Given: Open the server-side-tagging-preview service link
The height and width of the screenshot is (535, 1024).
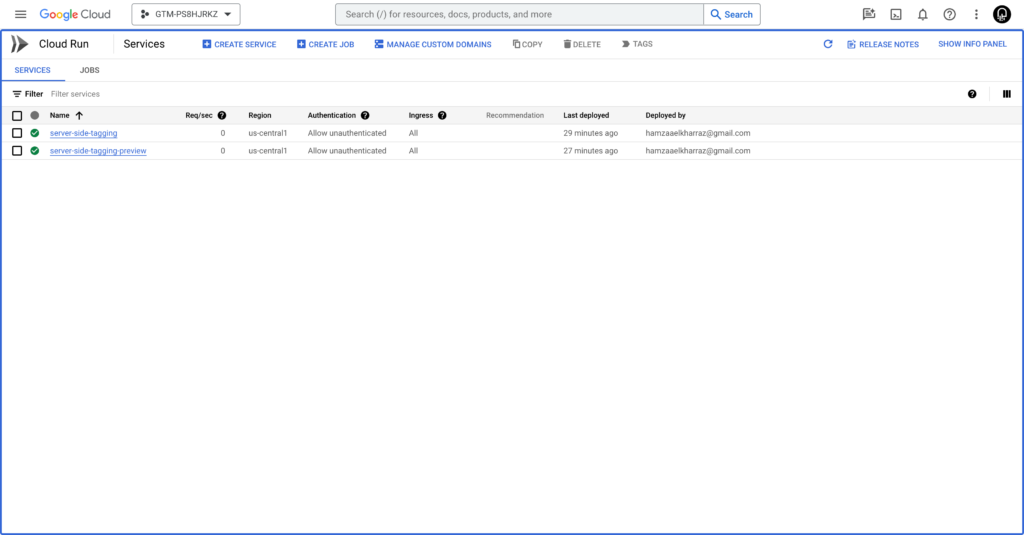Looking at the screenshot, I should point(98,151).
